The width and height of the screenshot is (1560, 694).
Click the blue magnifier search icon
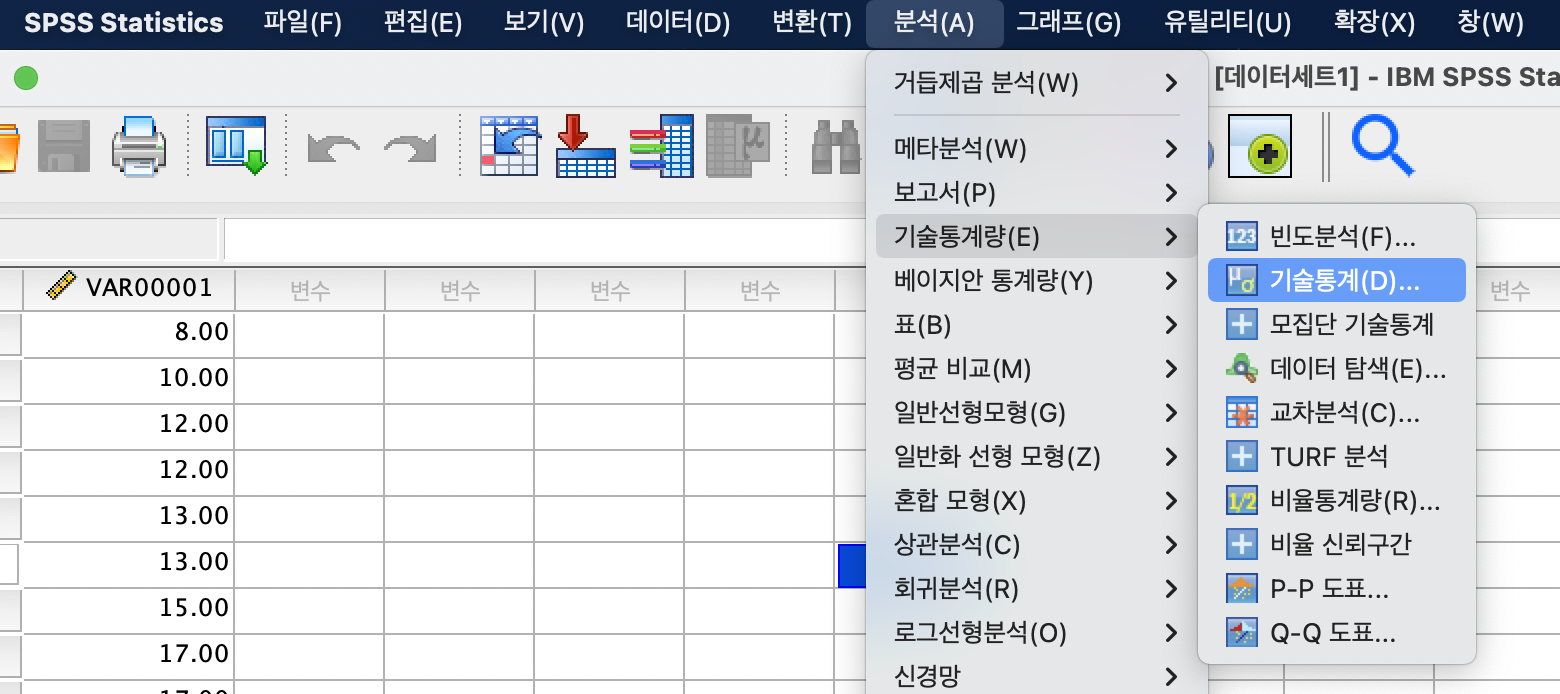(x=1383, y=146)
